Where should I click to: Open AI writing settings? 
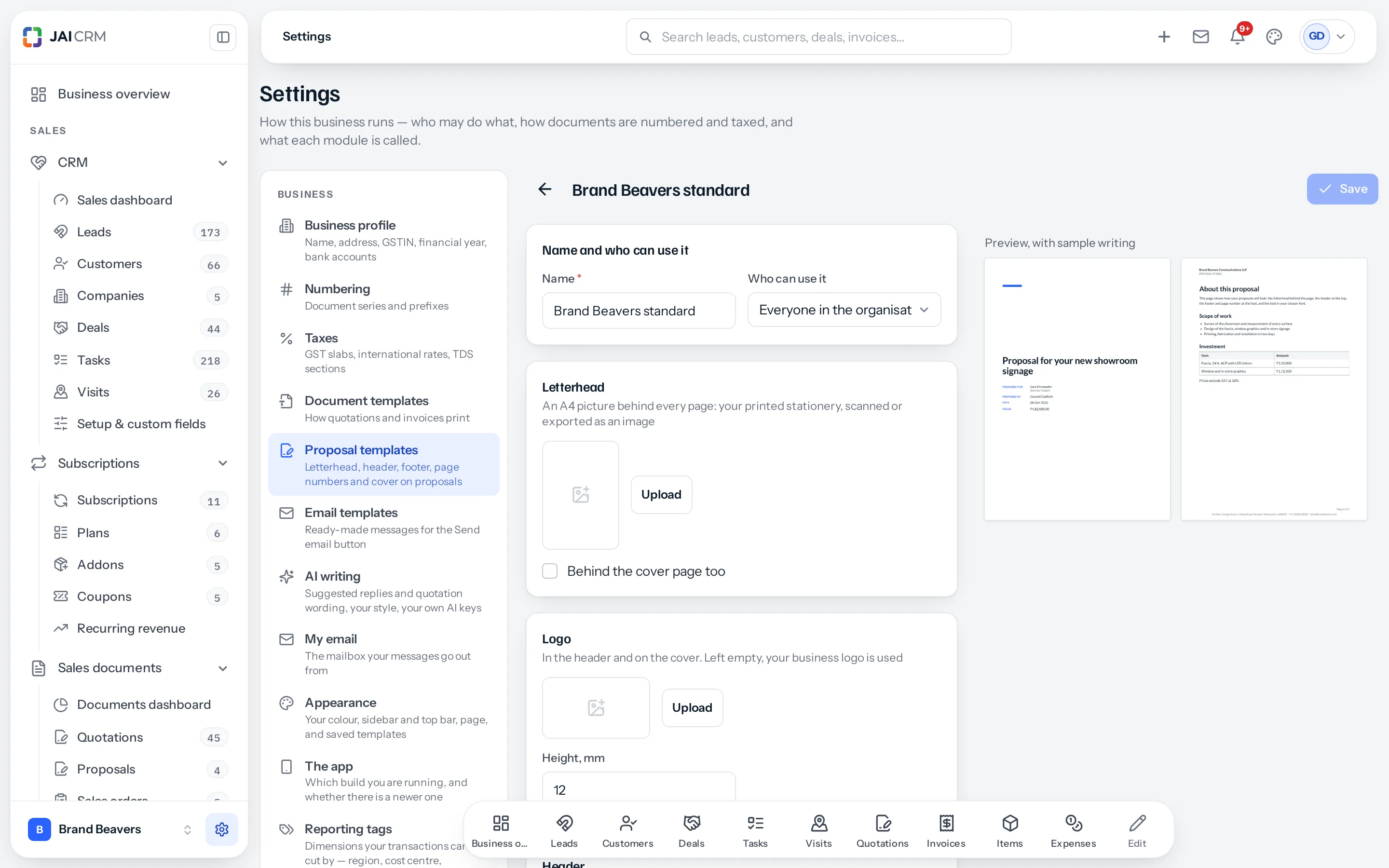coord(383,591)
